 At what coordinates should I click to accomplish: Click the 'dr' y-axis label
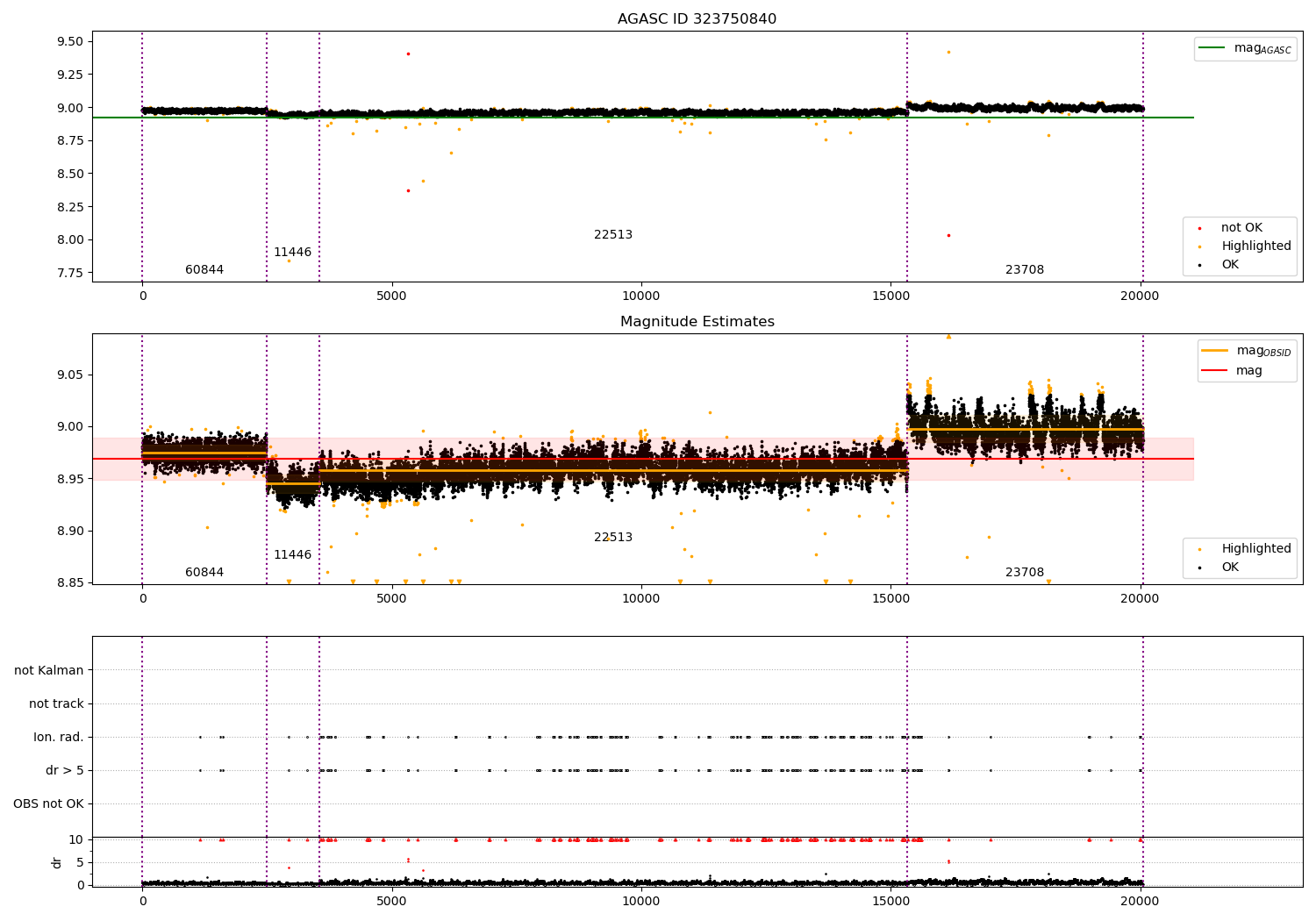57,862
